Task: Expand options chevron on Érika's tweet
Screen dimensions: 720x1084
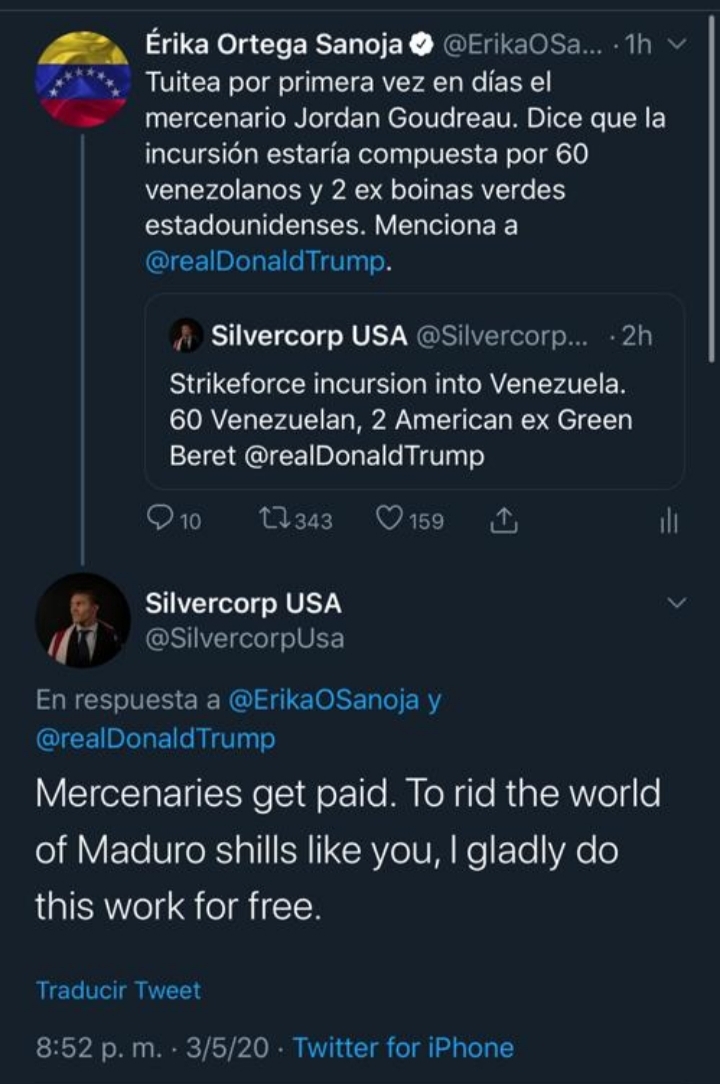Action: point(677,45)
